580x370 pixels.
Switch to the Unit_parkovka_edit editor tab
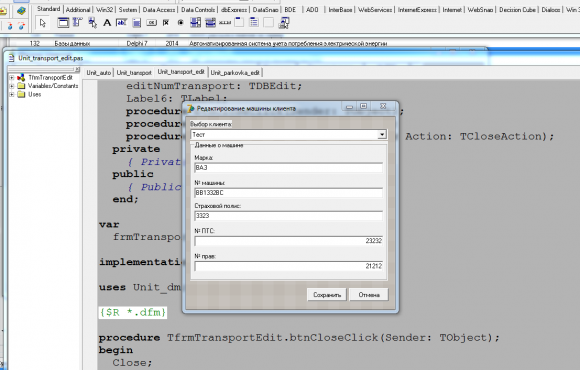coord(235,73)
